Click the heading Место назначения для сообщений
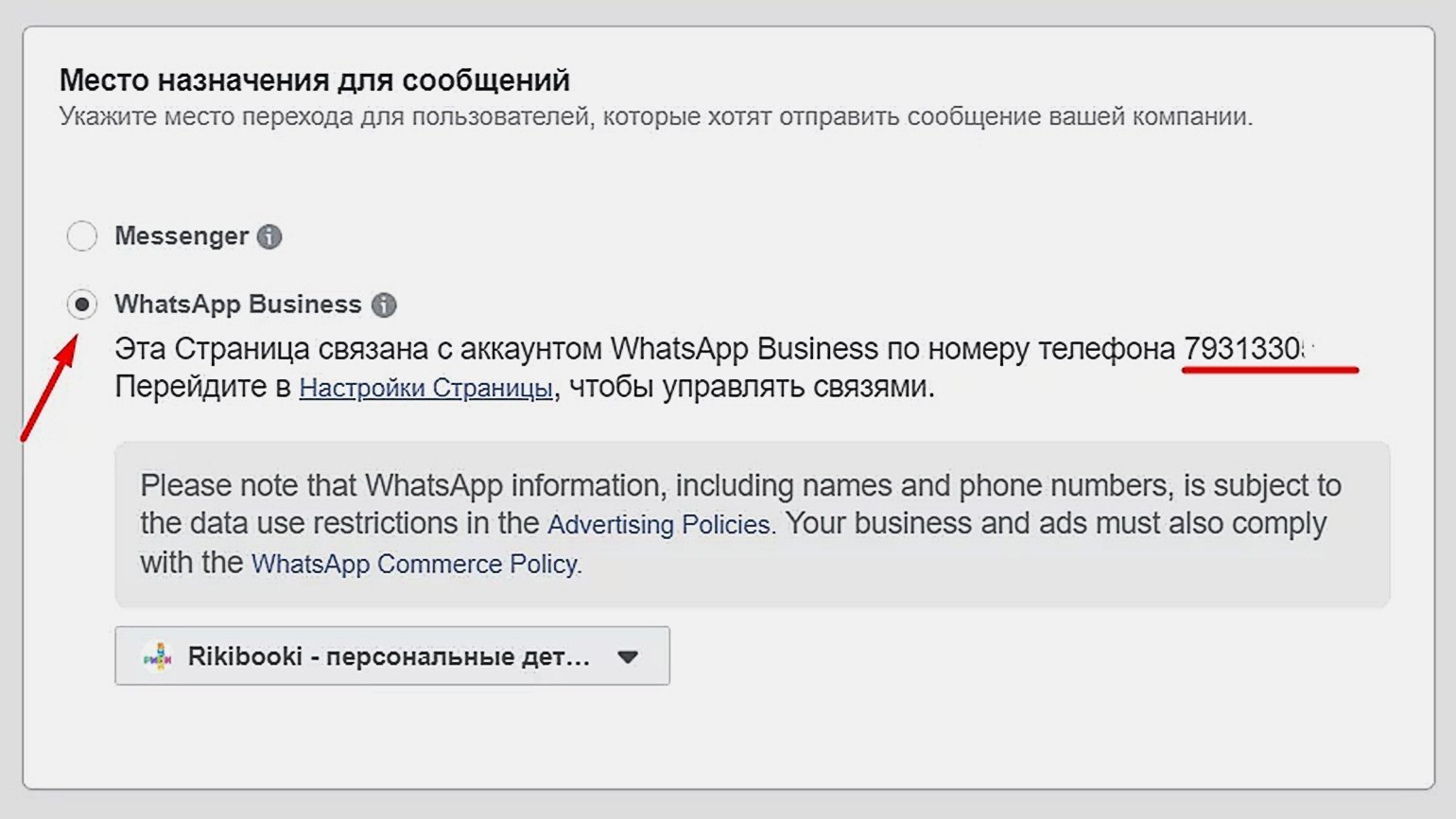1456x819 pixels. (315, 80)
